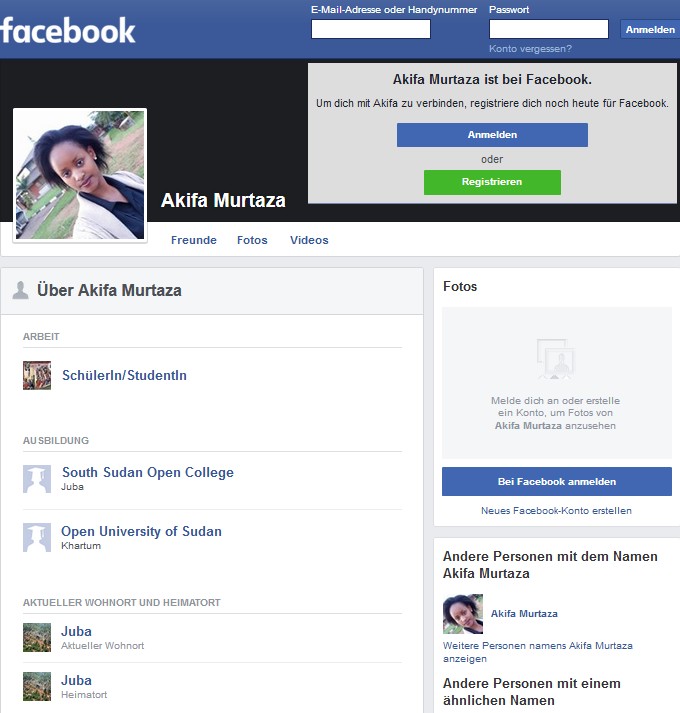Click the Facebook logo
The image size is (680, 713).
[x=68, y=30]
